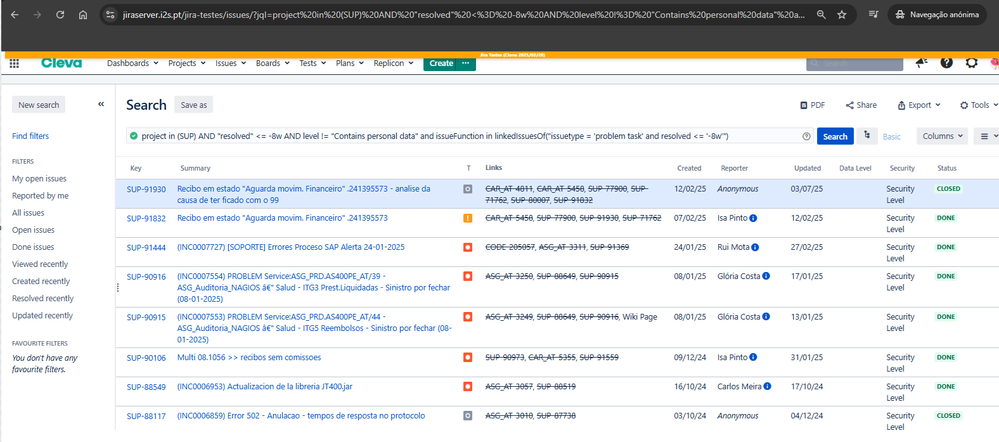Image resolution: width=999 pixels, height=442 pixels.
Task: Click info icon next to Carlos Meira
Action: (x=767, y=387)
